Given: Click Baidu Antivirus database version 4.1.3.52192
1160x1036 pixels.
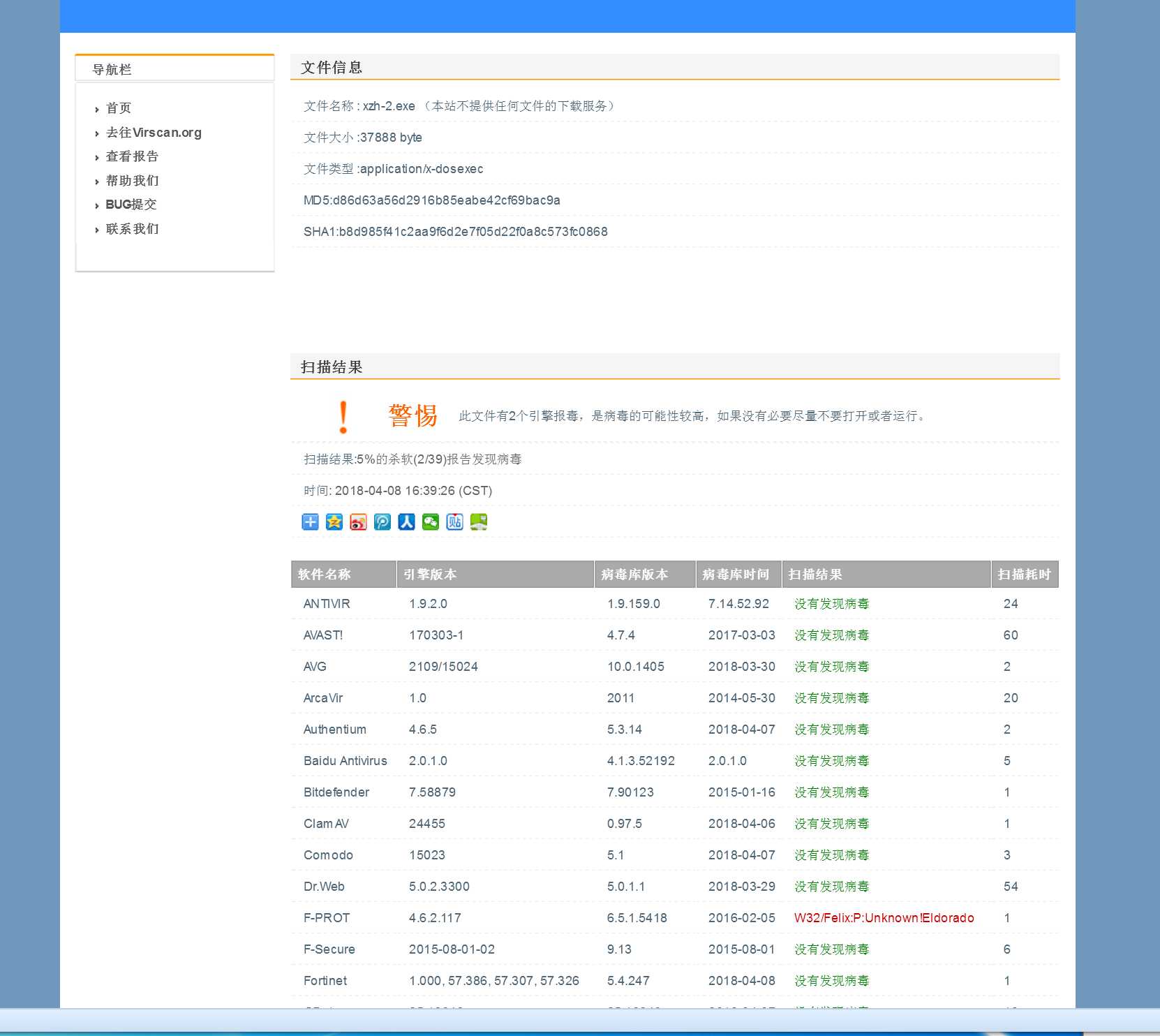Looking at the screenshot, I should (641, 761).
